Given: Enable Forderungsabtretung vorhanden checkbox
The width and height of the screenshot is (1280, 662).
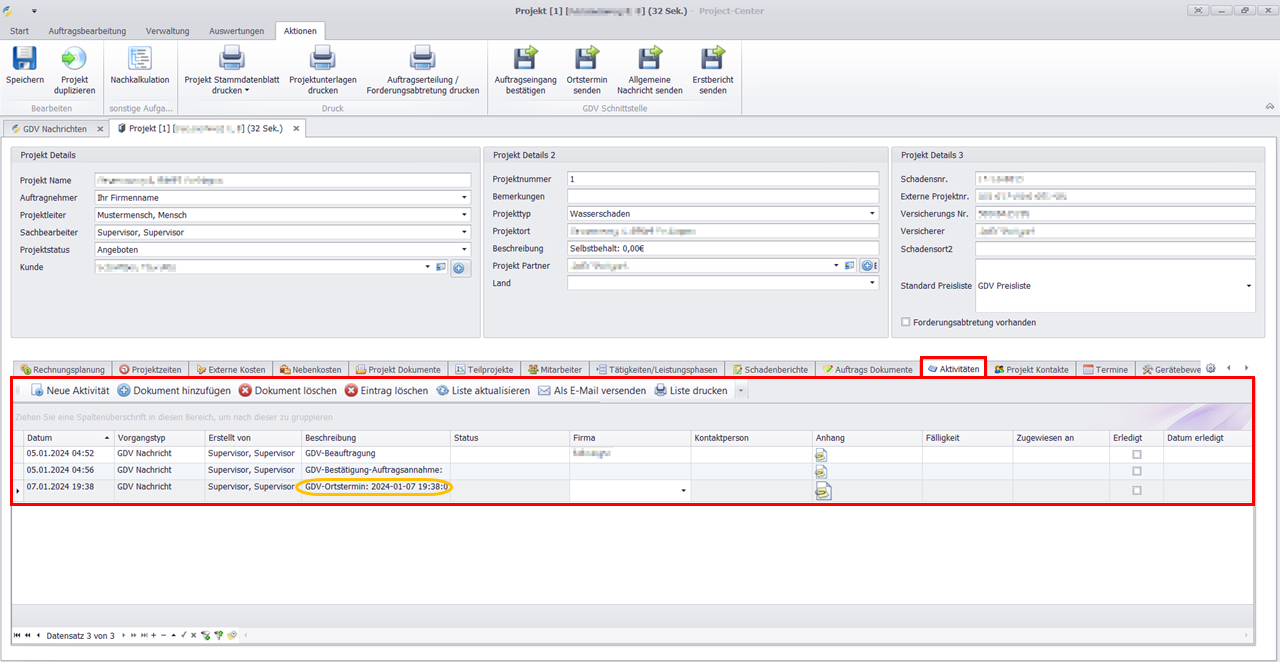Looking at the screenshot, I should (906, 323).
